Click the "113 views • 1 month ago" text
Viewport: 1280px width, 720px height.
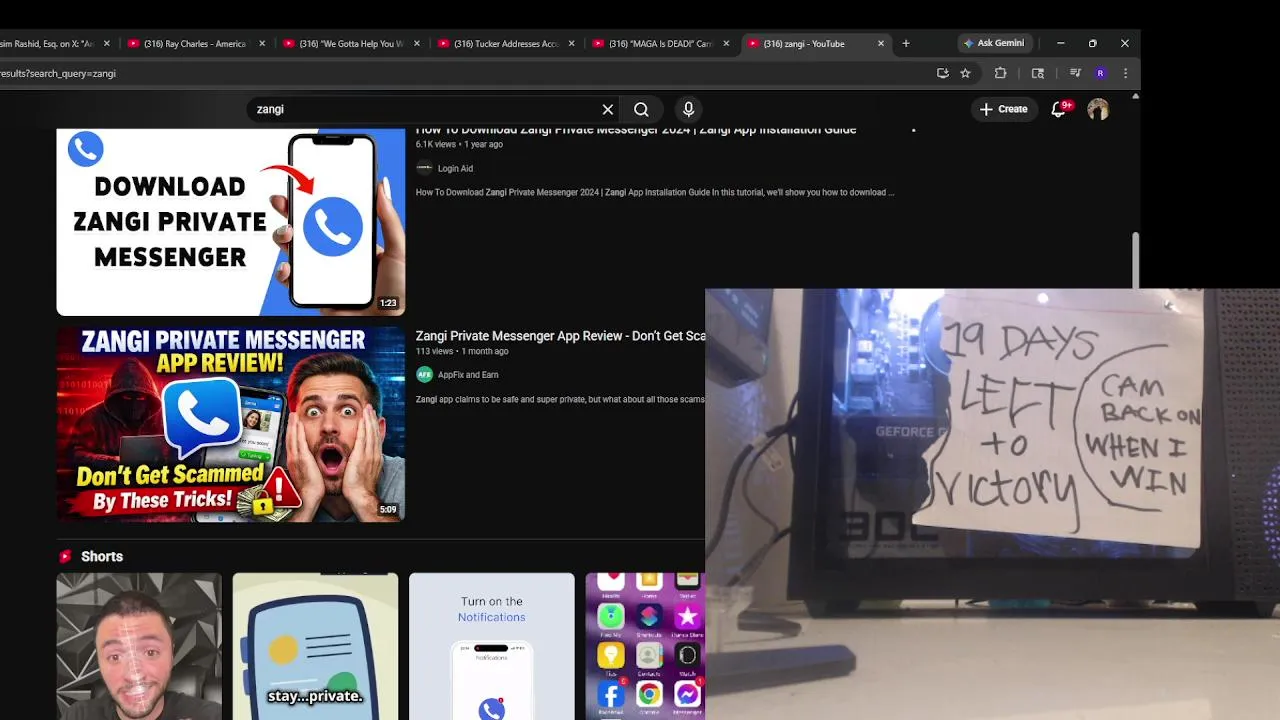(462, 351)
